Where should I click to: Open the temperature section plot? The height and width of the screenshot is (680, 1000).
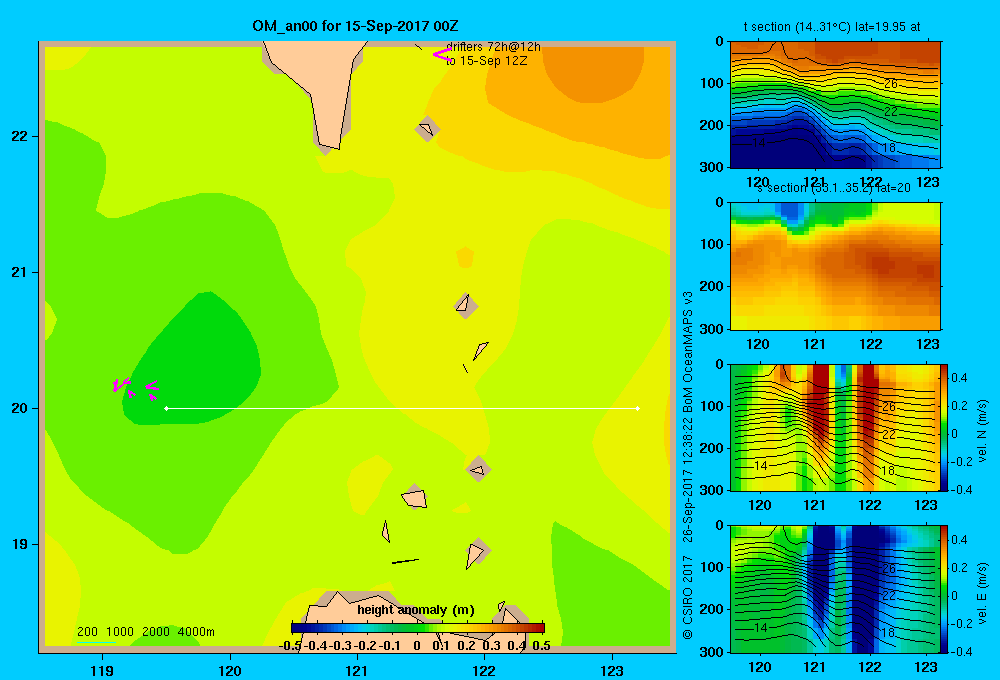(x=835, y=105)
